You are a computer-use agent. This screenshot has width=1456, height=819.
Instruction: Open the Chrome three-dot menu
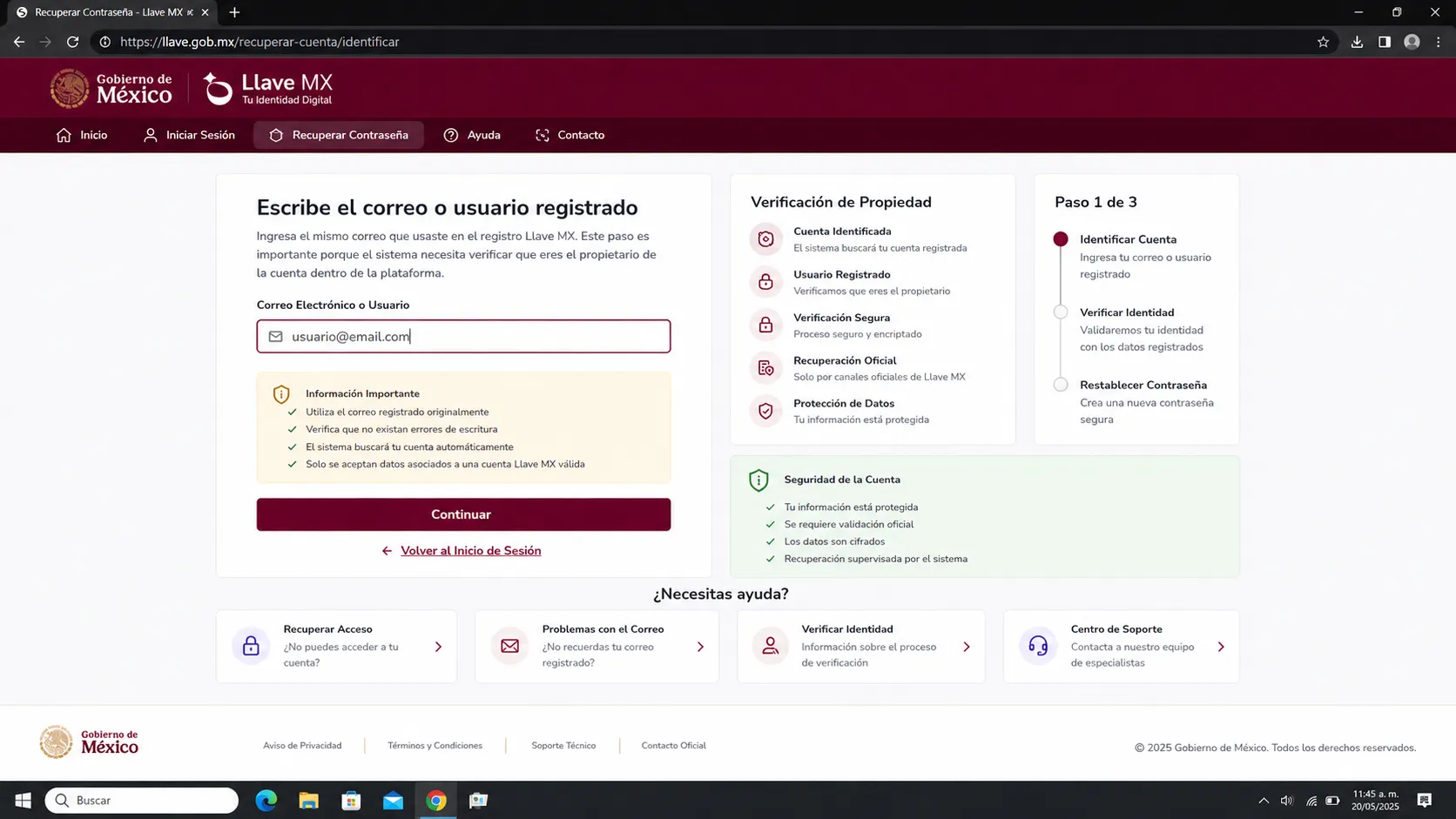1439,42
